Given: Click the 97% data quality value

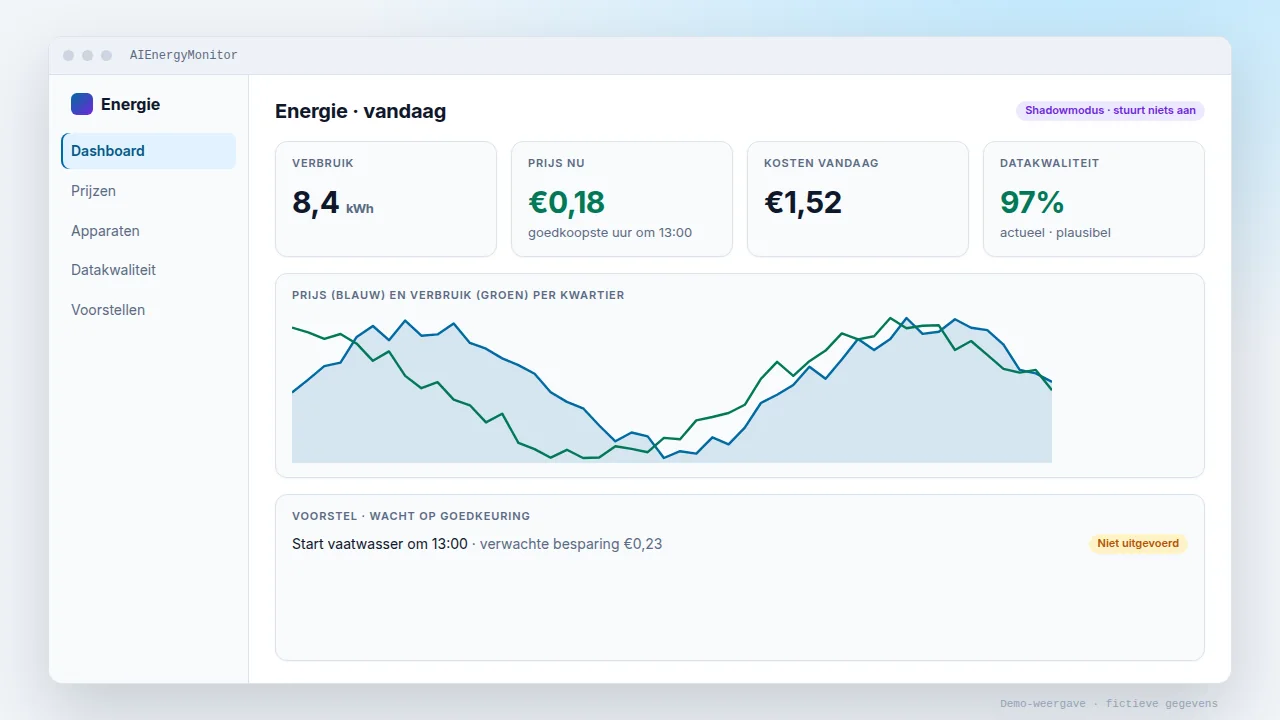Looking at the screenshot, I should coord(1032,203).
